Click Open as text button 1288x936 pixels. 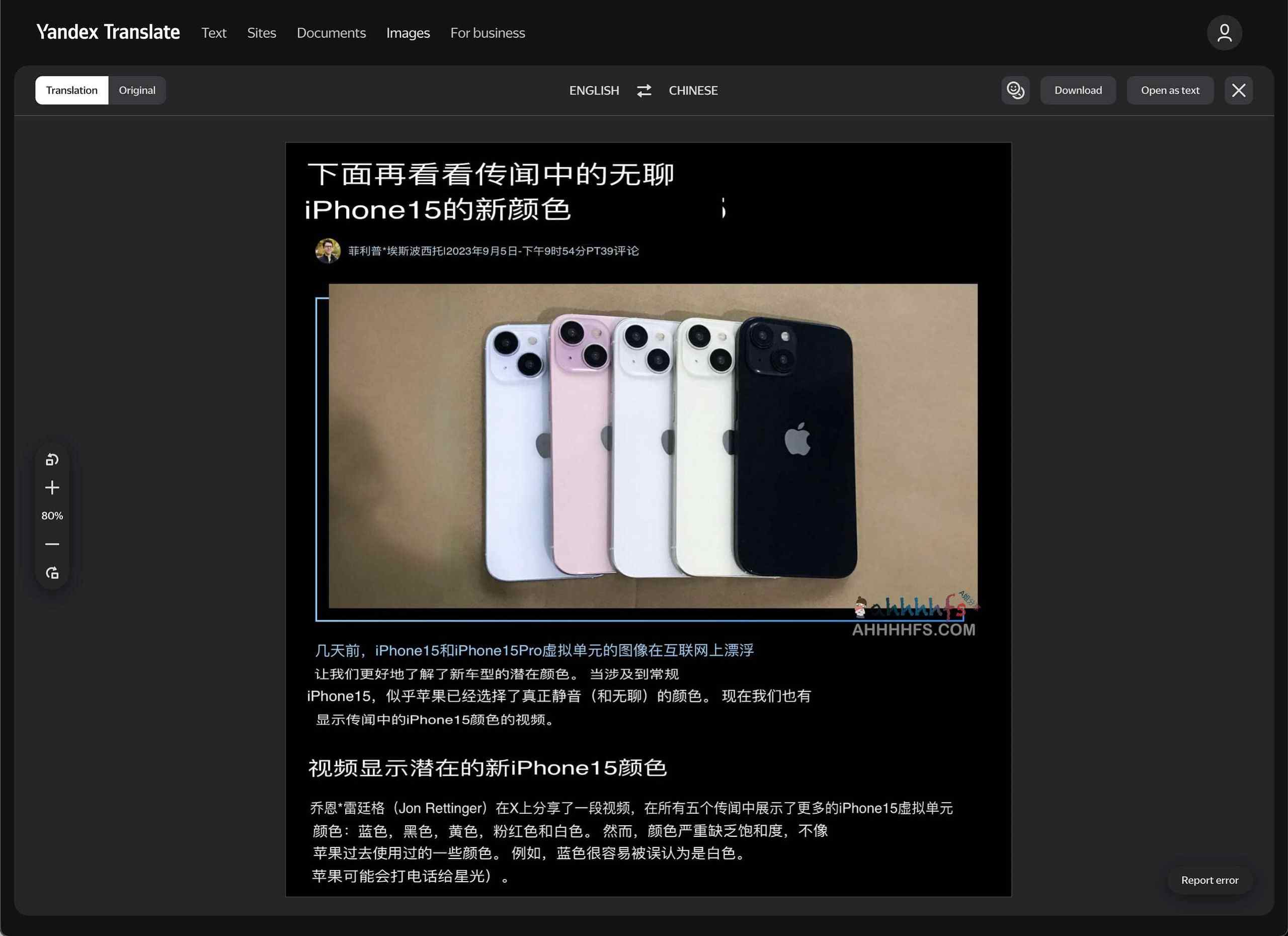pos(1170,90)
